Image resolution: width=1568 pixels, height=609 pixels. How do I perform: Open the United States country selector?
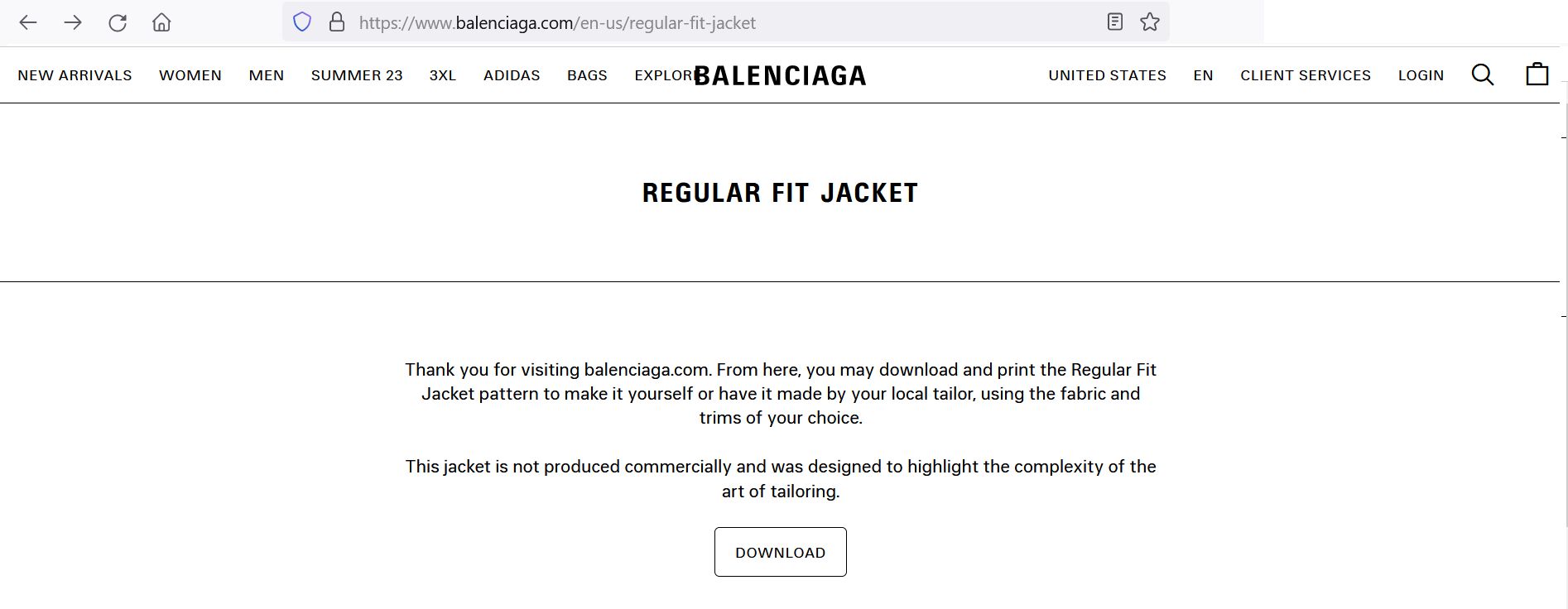pyautogui.click(x=1107, y=75)
